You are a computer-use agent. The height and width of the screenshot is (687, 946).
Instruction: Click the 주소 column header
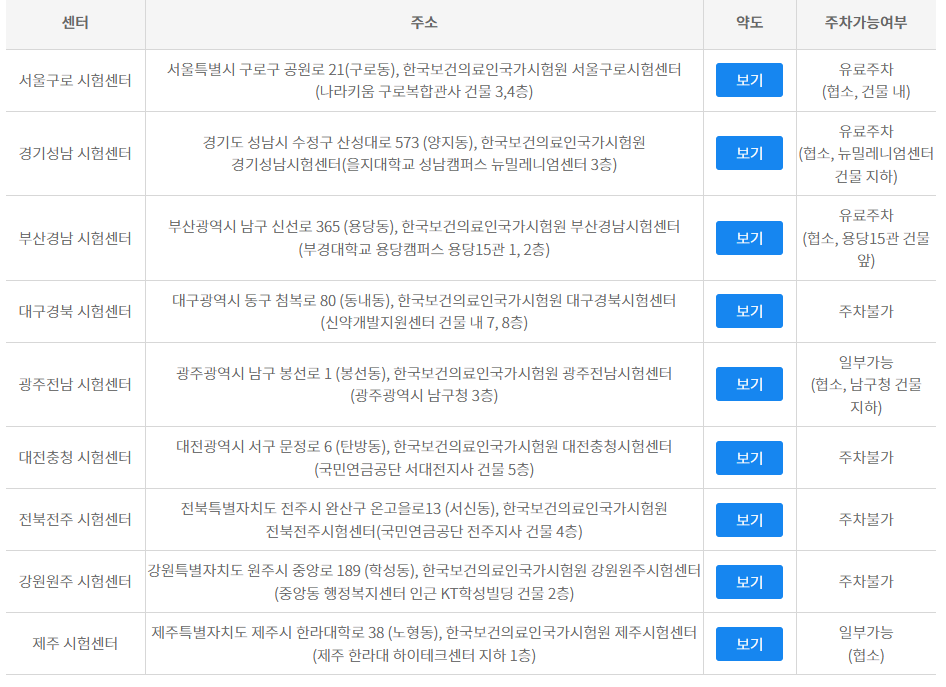coord(424,23)
